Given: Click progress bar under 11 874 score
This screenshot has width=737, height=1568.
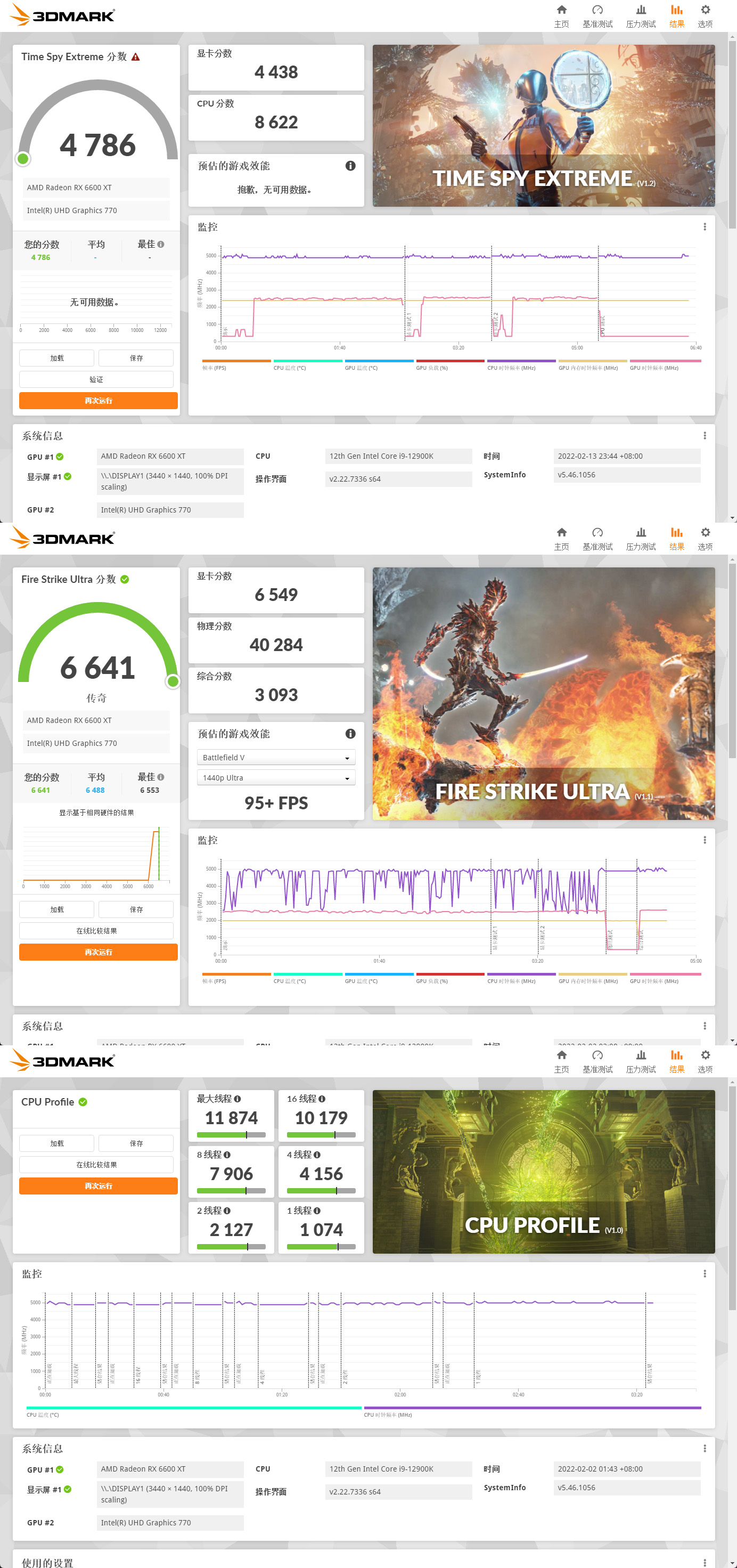Looking at the screenshot, I should [x=231, y=1135].
